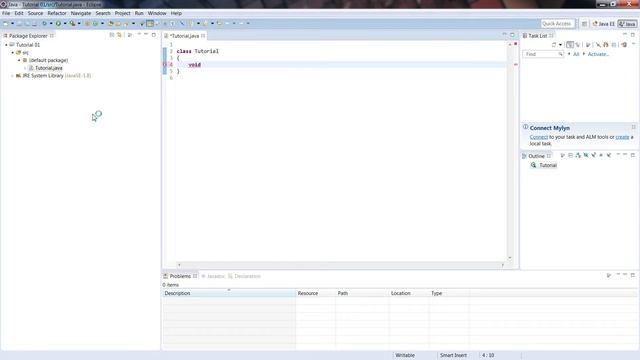Viewport: 640px width, 360px height.
Task: Close the Connect Mylyn notice
Action: click(633, 127)
